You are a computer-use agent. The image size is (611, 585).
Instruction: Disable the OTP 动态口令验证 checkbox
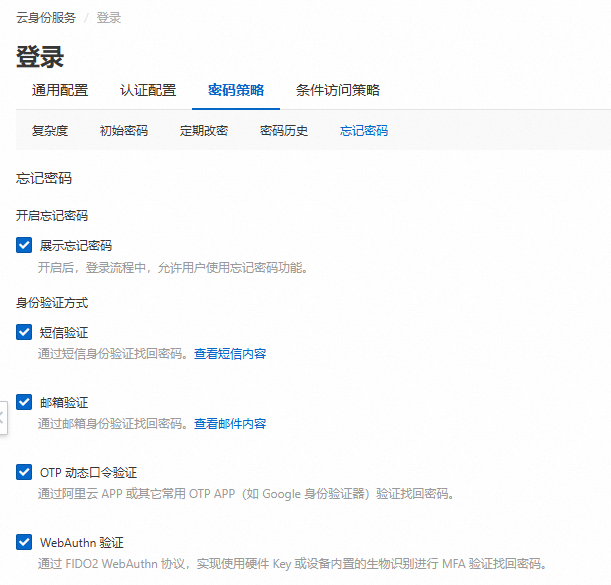coord(24,472)
